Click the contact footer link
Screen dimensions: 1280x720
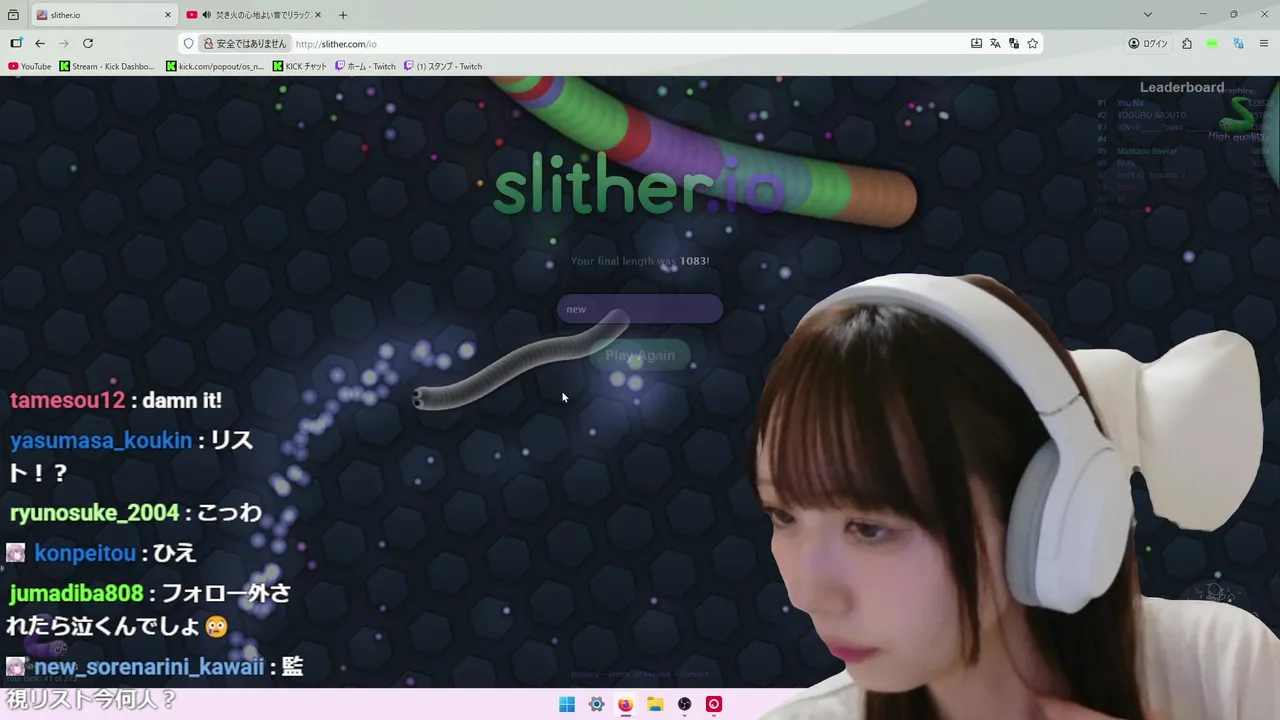click(694, 674)
